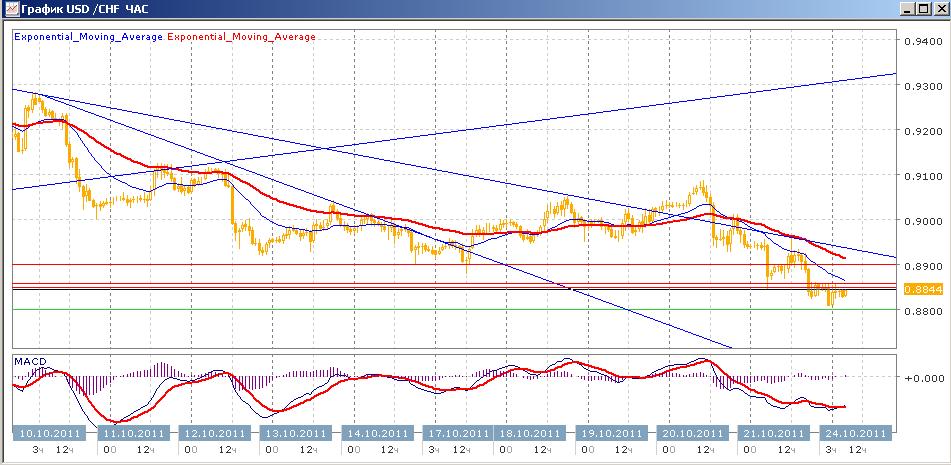The width and height of the screenshot is (951, 465).
Task: Click the 0.9300 price axis label
Action: pyautogui.click(x=923, y=86)
